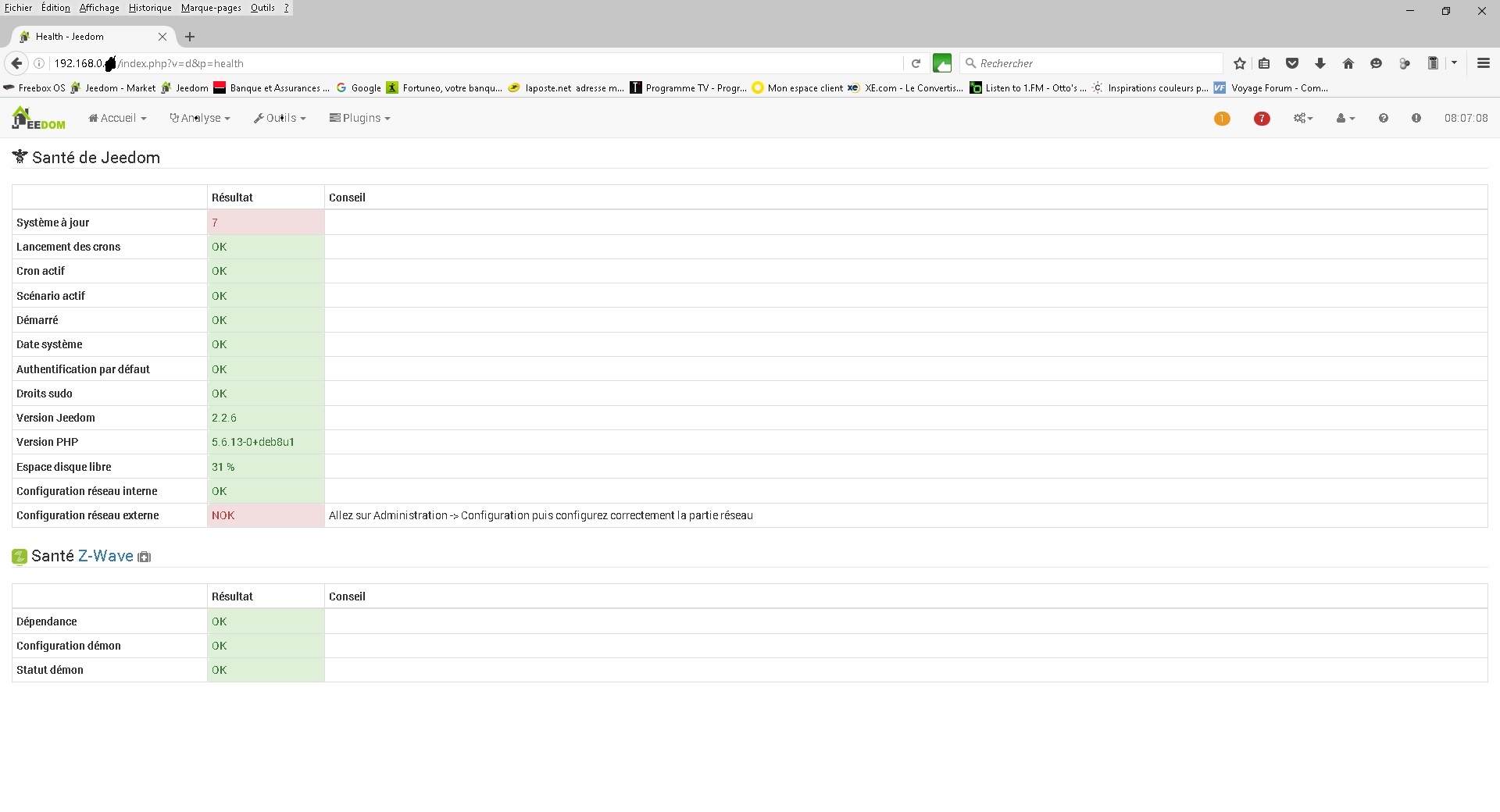Image resolution: width=1500 pixels, height=812 pixels.
Task: Open the Google bookmark
Action: coord(359,88)
